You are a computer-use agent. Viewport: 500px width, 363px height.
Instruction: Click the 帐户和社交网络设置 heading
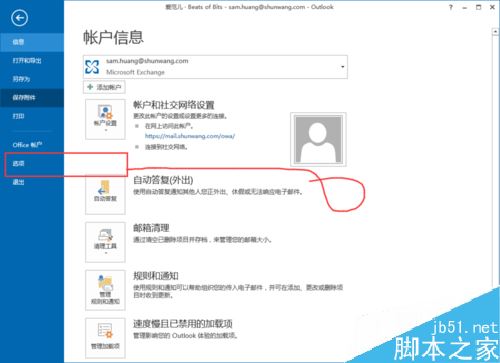tap(174, 105)
